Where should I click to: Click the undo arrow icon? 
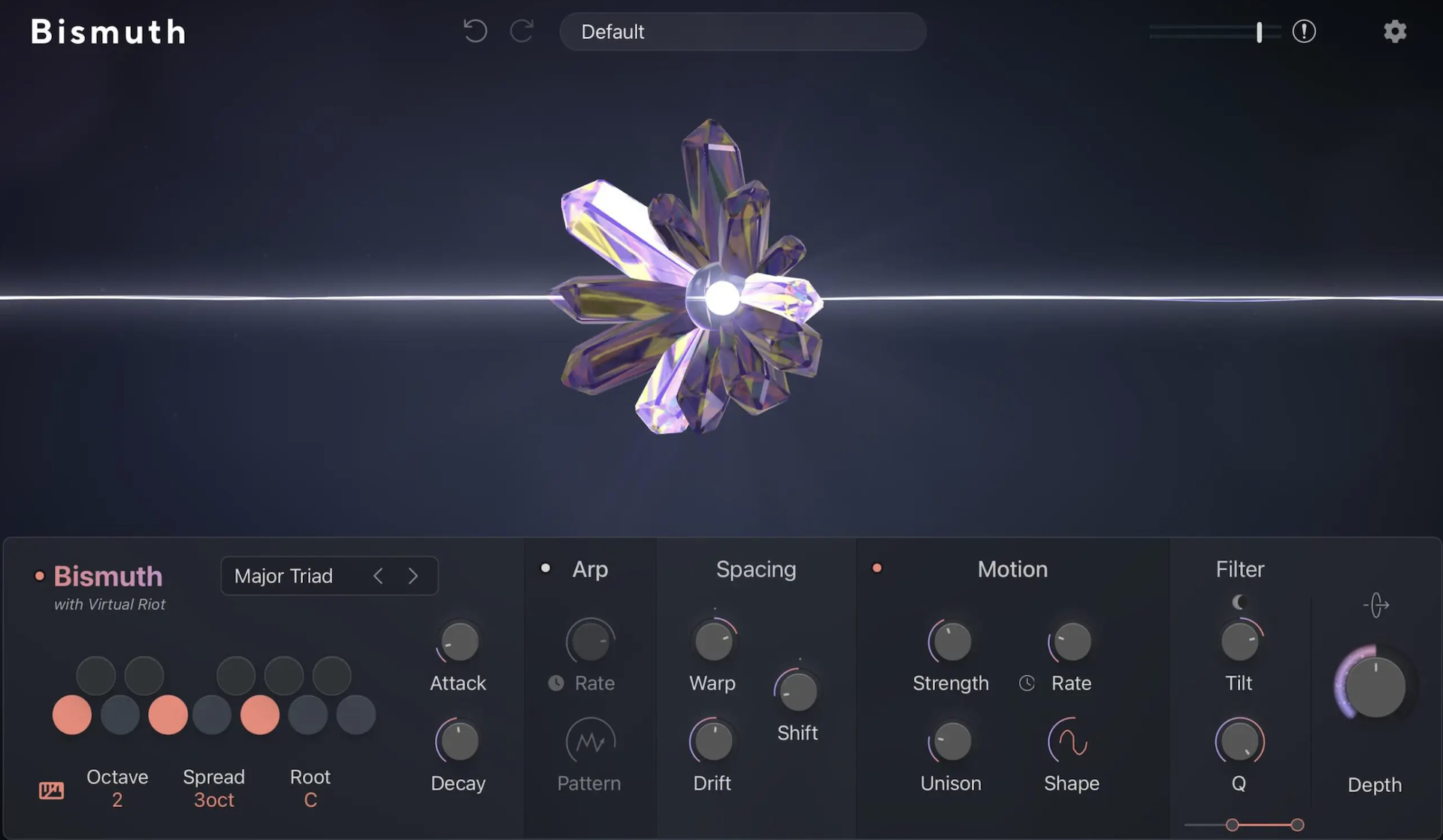[475, 32]
